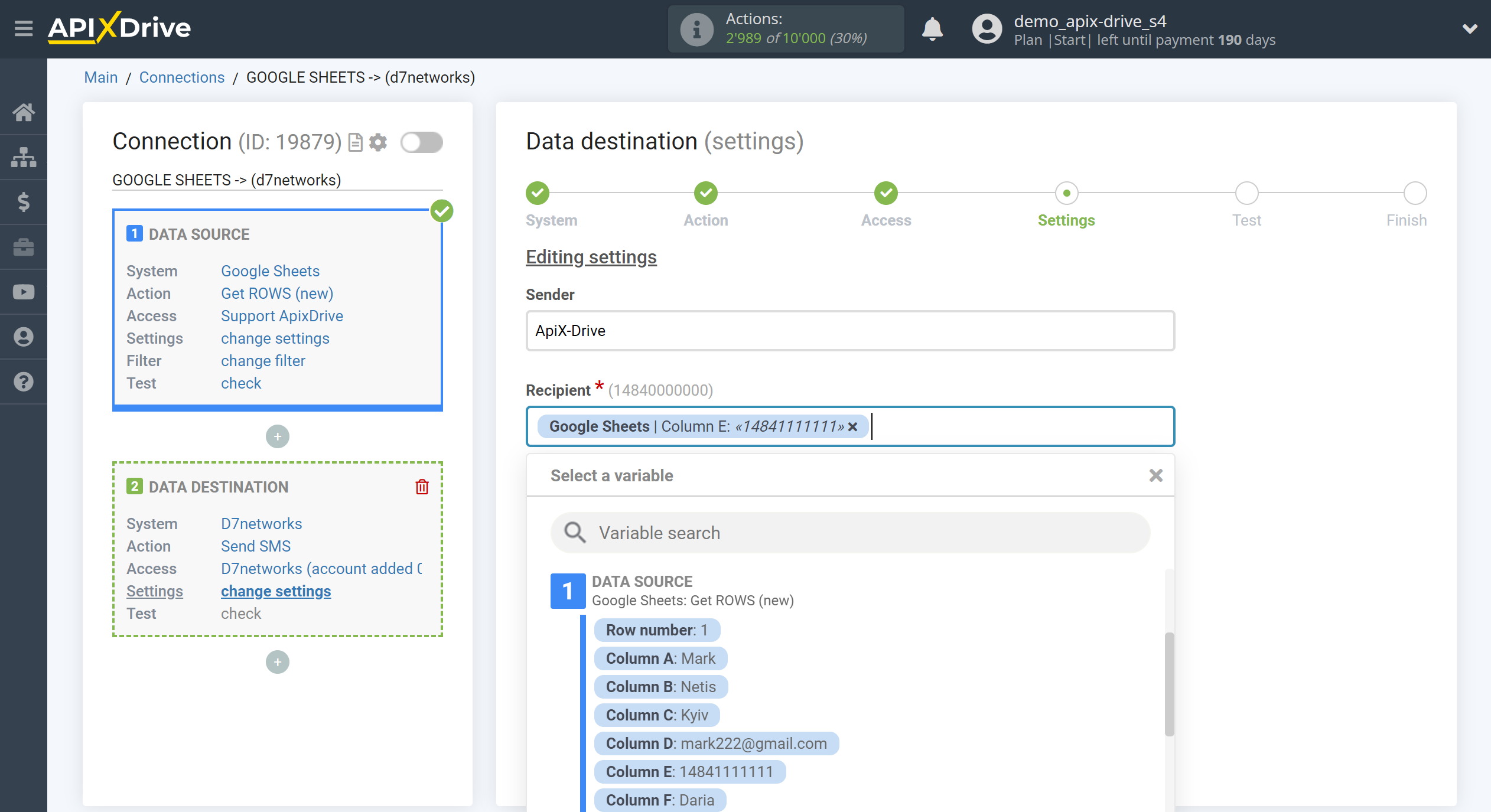Select the Row number variable

pos(657,630)
